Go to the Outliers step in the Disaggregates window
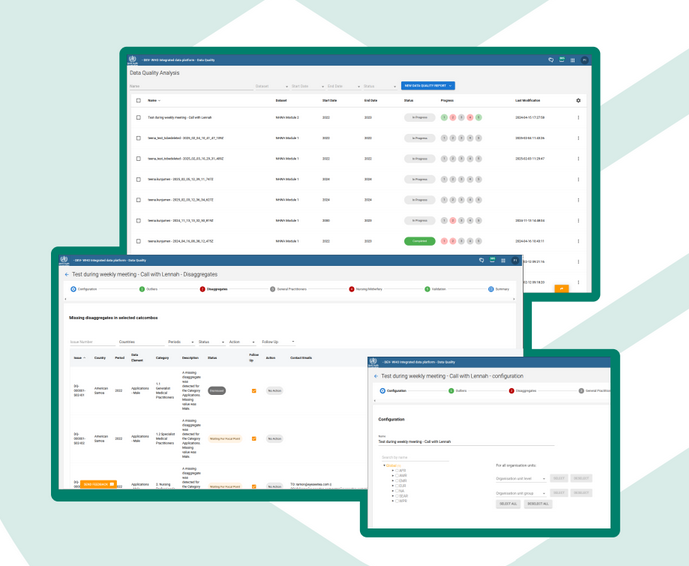Image resolution: width=689 pixels, height=566 pixels. [x=148, y=289]
